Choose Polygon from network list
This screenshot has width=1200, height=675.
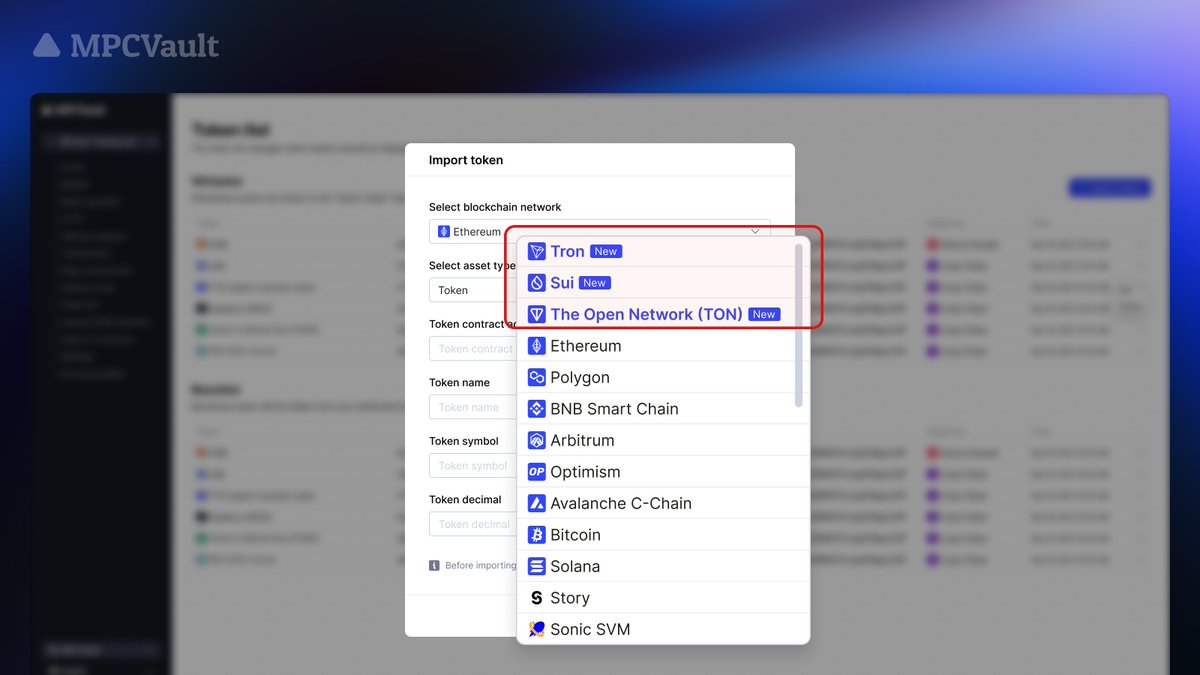point(663,377)
